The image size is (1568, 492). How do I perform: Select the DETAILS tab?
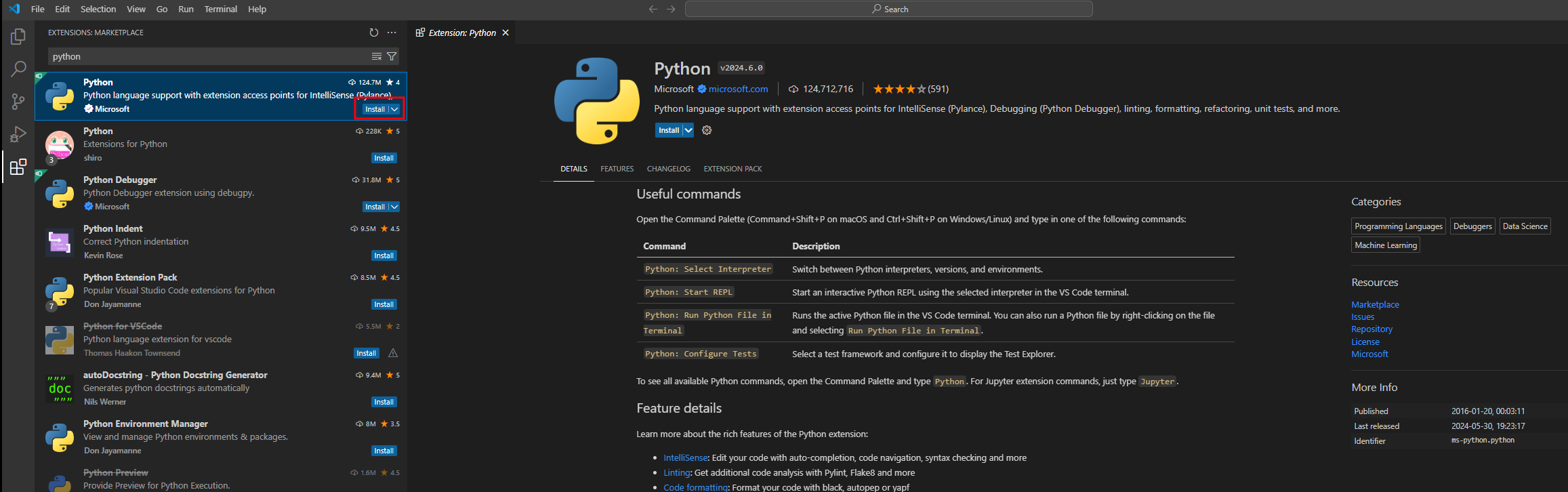(x=574, y=169)
